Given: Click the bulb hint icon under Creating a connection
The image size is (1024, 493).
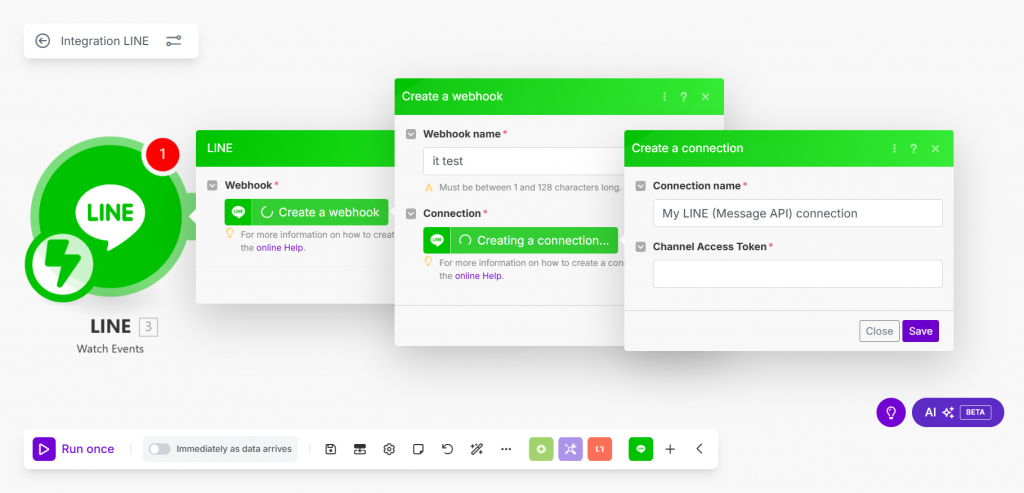Looking at the screenshot, I should [x=428, y=261].
